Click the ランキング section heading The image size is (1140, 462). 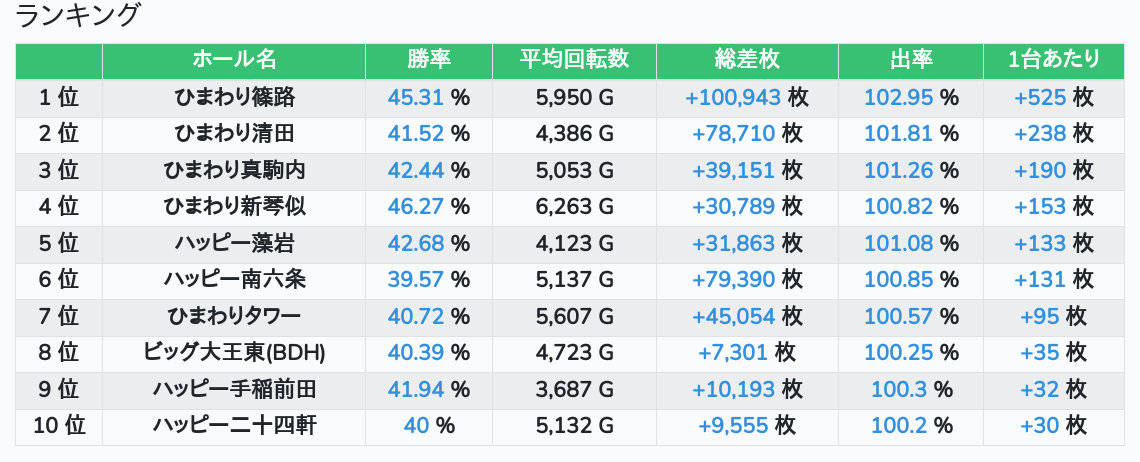78,16
